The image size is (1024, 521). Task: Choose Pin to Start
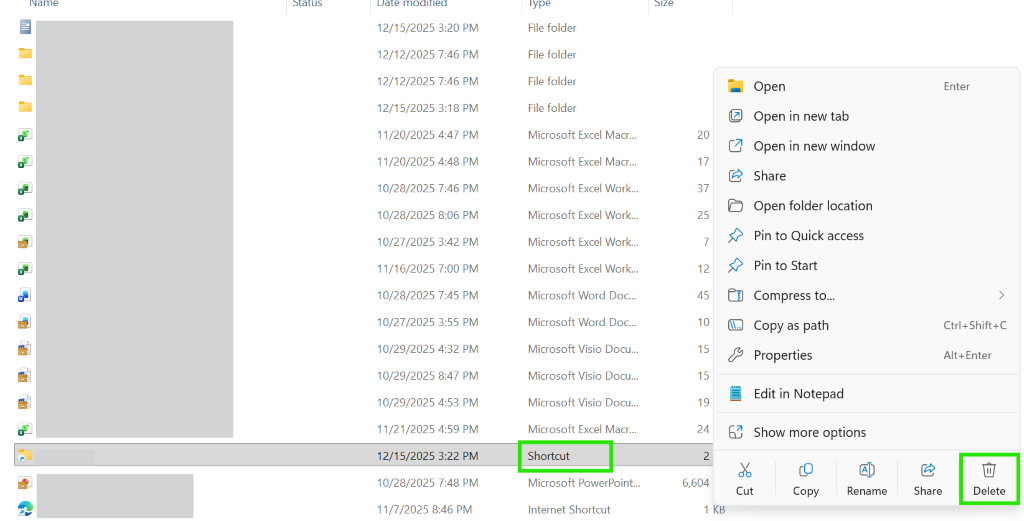tap(867, 266)
